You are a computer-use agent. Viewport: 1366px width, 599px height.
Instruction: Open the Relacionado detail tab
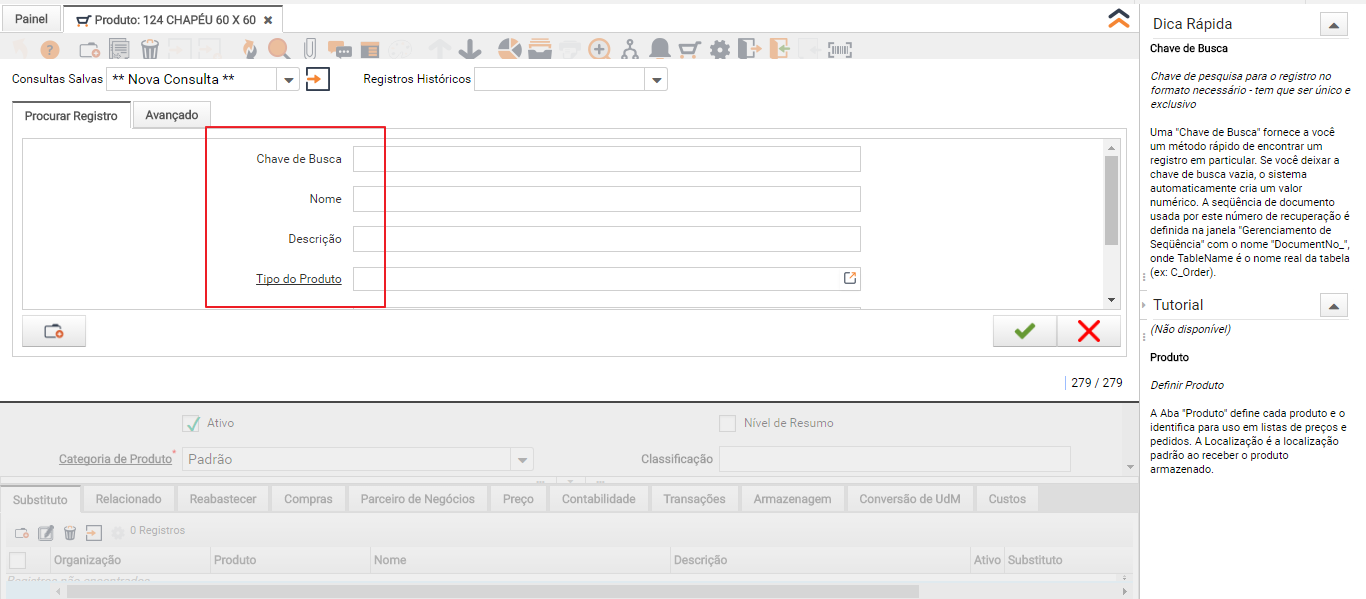(129, 499)
